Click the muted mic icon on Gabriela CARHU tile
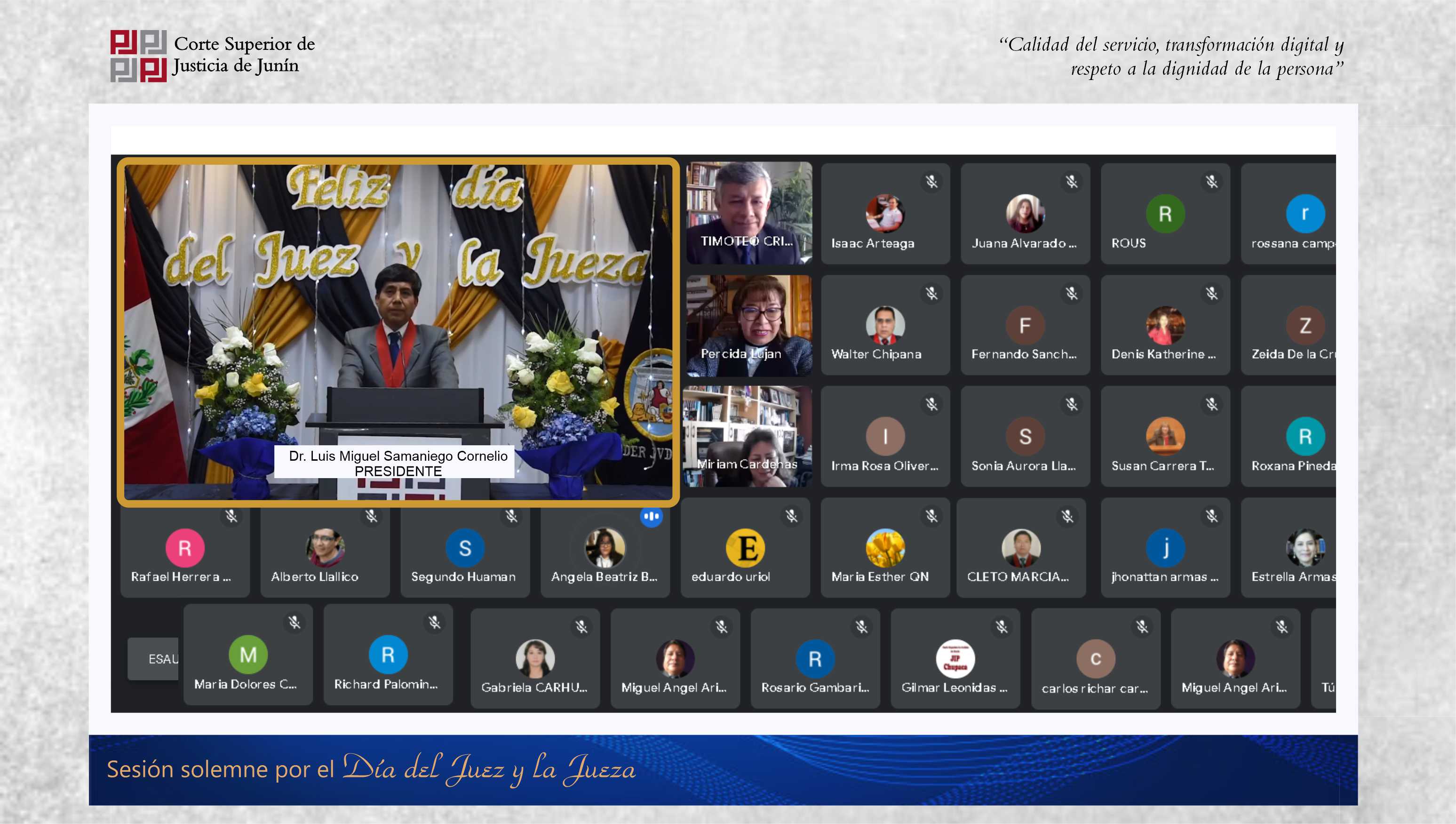This screenshot has height=824, width=1456. click(x=581, y=626)
